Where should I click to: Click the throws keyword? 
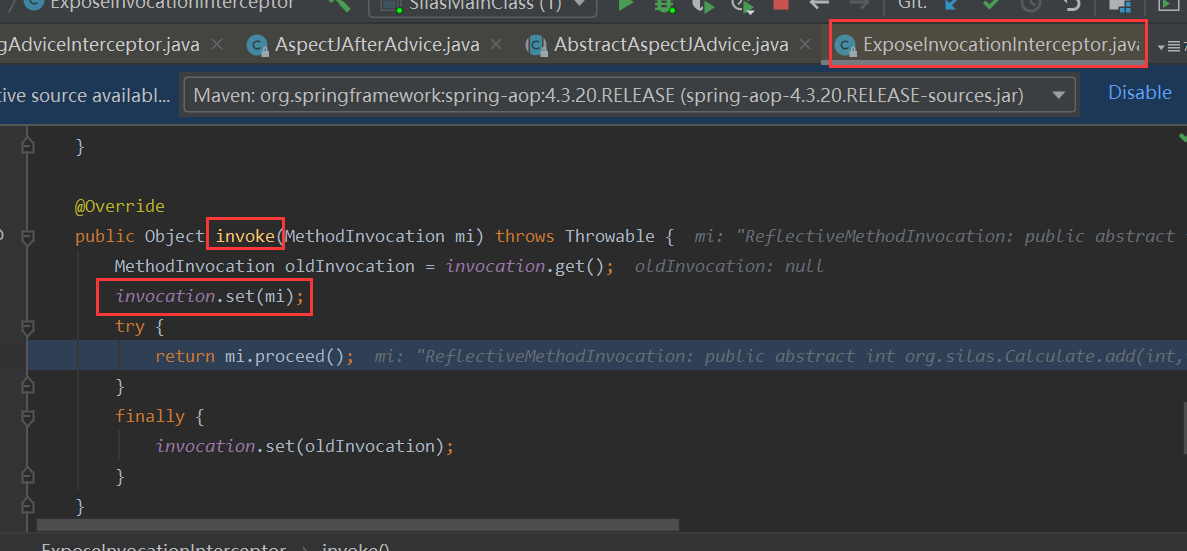tap(525, 236)
